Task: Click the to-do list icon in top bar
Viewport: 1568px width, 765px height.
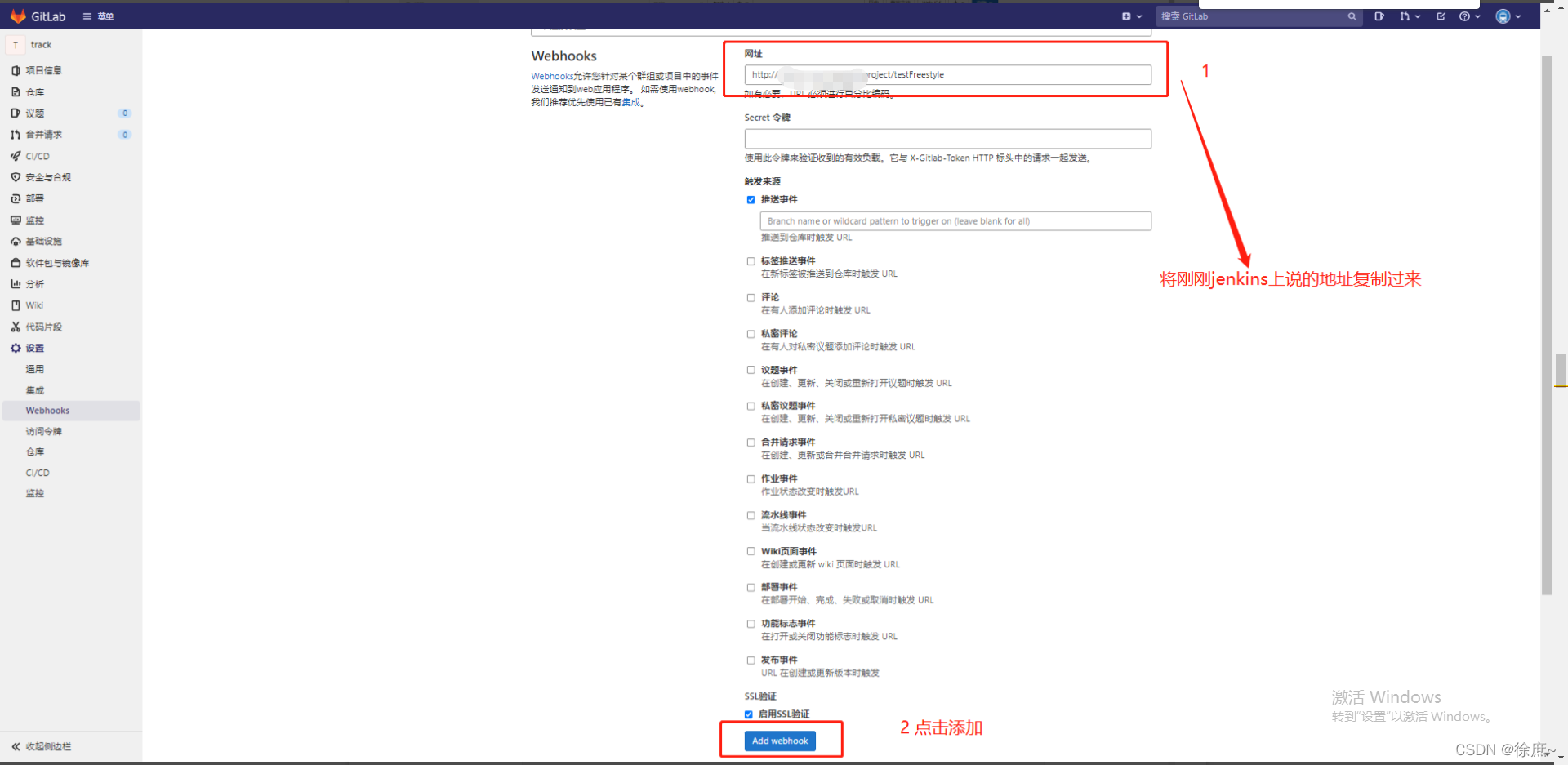Action: coord(1440,16)
